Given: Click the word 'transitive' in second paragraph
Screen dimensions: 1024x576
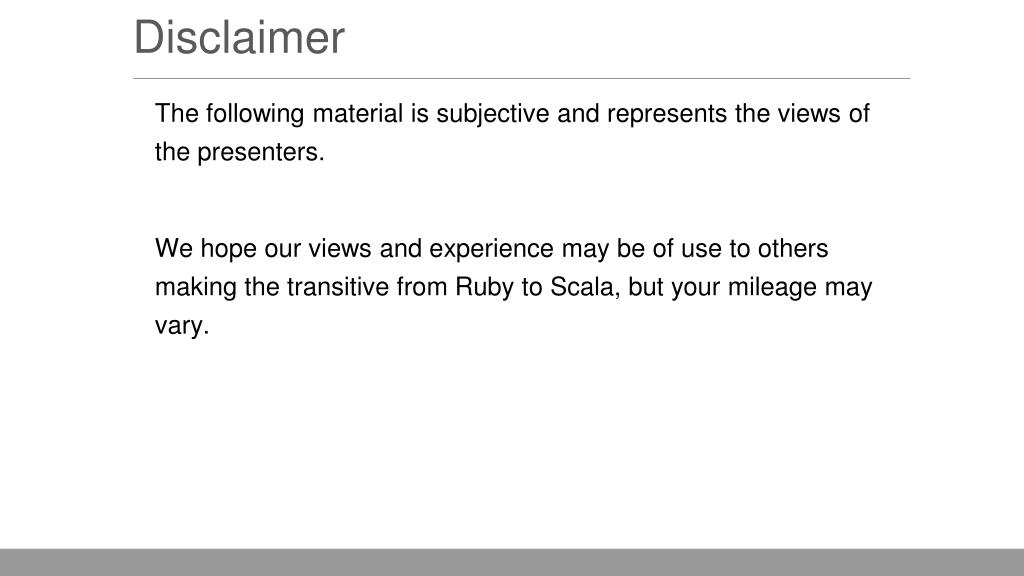Looking at the screenshot, I should (x=338, y=287).
